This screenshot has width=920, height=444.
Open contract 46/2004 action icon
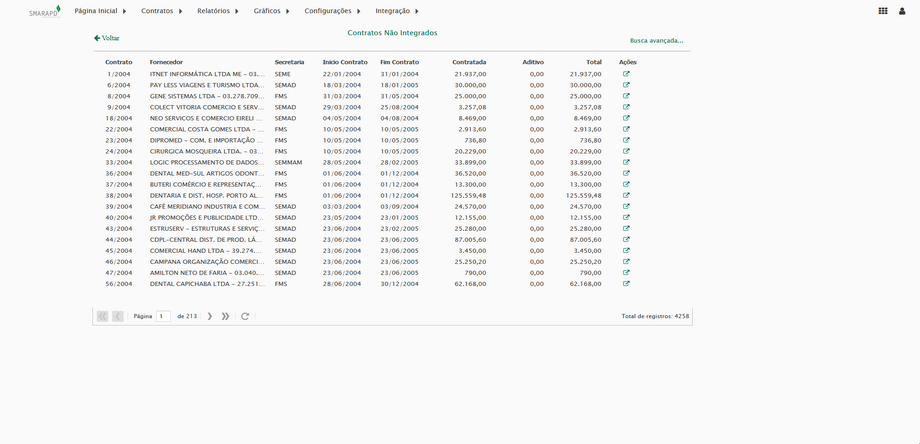pos(626,262)
